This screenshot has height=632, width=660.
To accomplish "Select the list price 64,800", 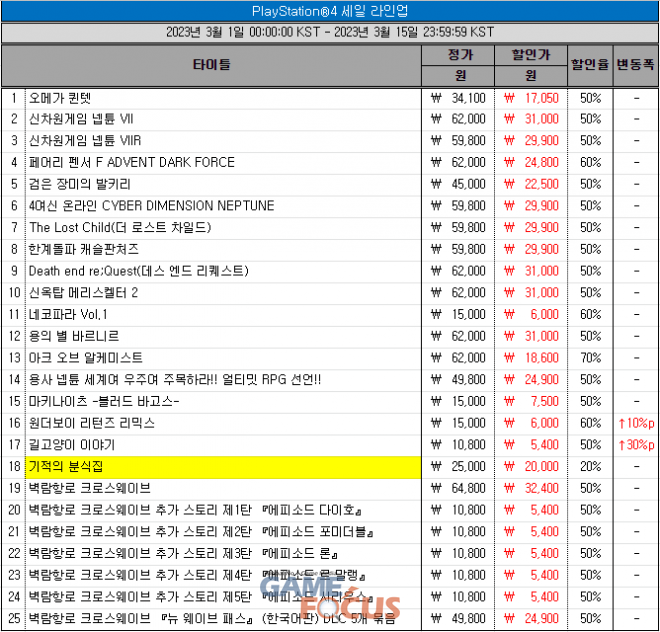I will (x=468, y=489).
